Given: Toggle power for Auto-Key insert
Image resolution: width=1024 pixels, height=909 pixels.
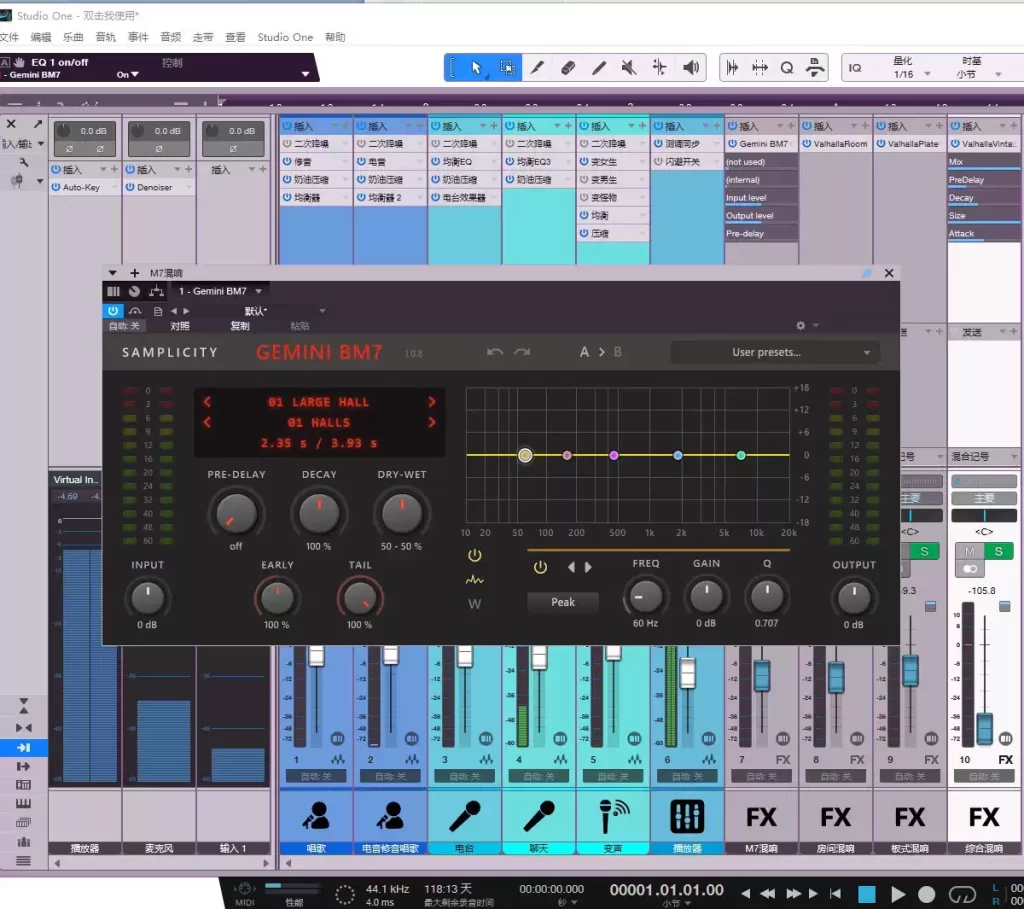Looking at the screenshot, I should pos(56,187).
